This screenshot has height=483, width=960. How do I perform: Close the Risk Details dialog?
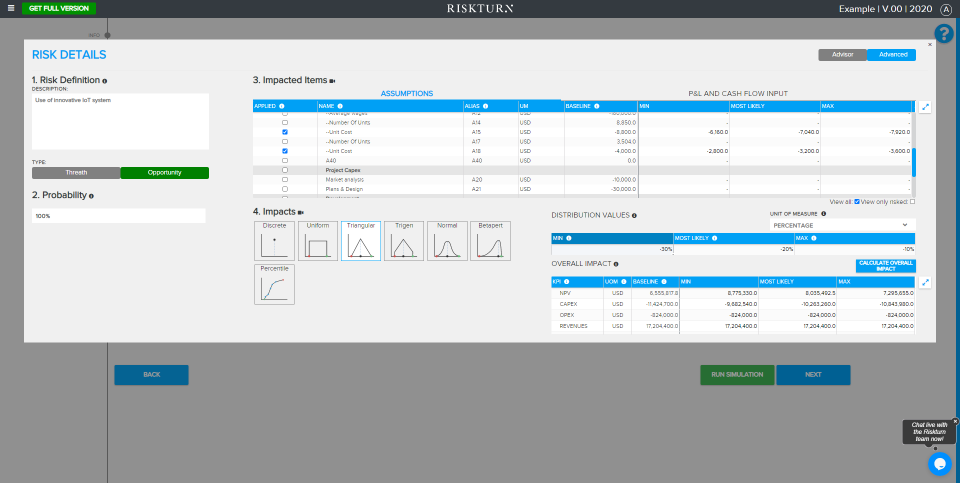(x=929, y=45)
